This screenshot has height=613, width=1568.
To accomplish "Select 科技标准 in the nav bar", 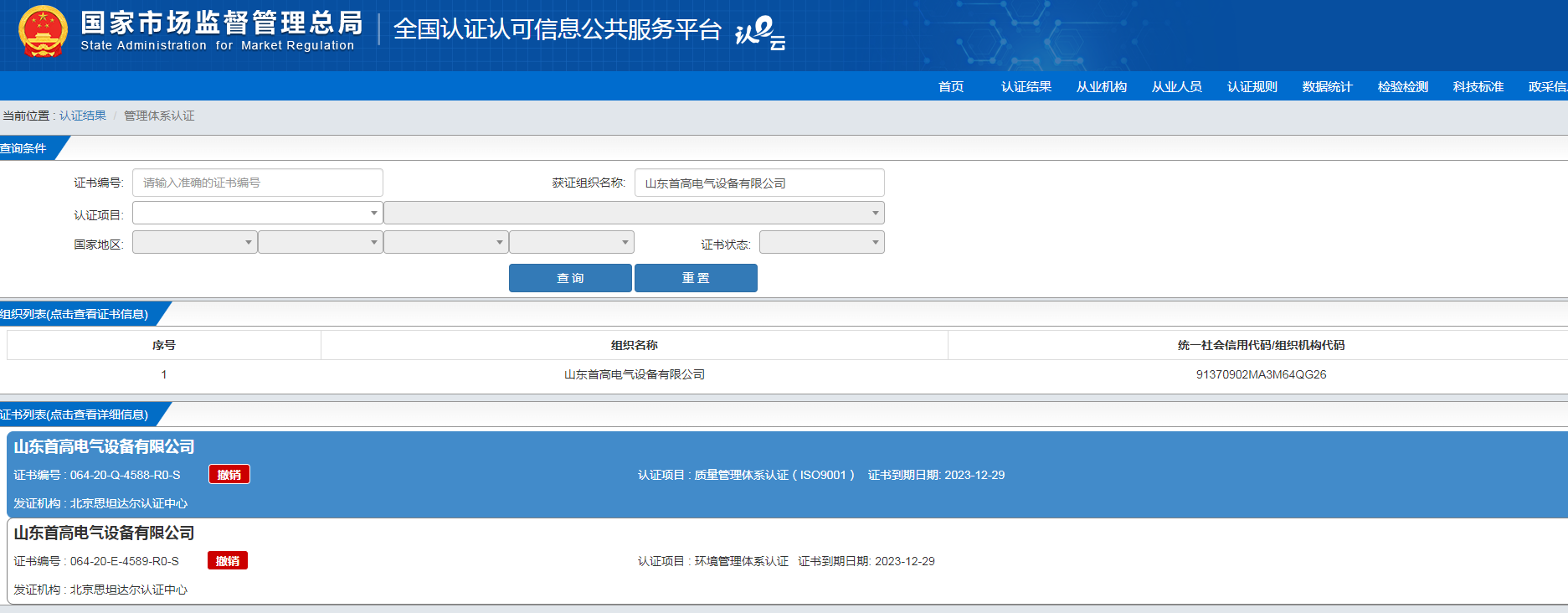I will pos(1478,87).
